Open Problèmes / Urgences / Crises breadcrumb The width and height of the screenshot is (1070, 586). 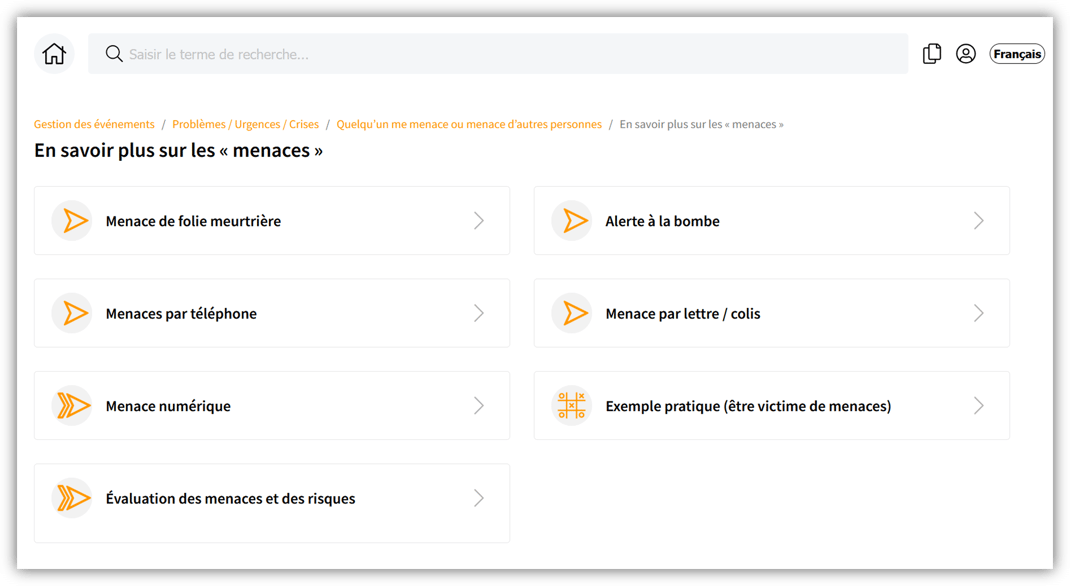click(245, 125)
